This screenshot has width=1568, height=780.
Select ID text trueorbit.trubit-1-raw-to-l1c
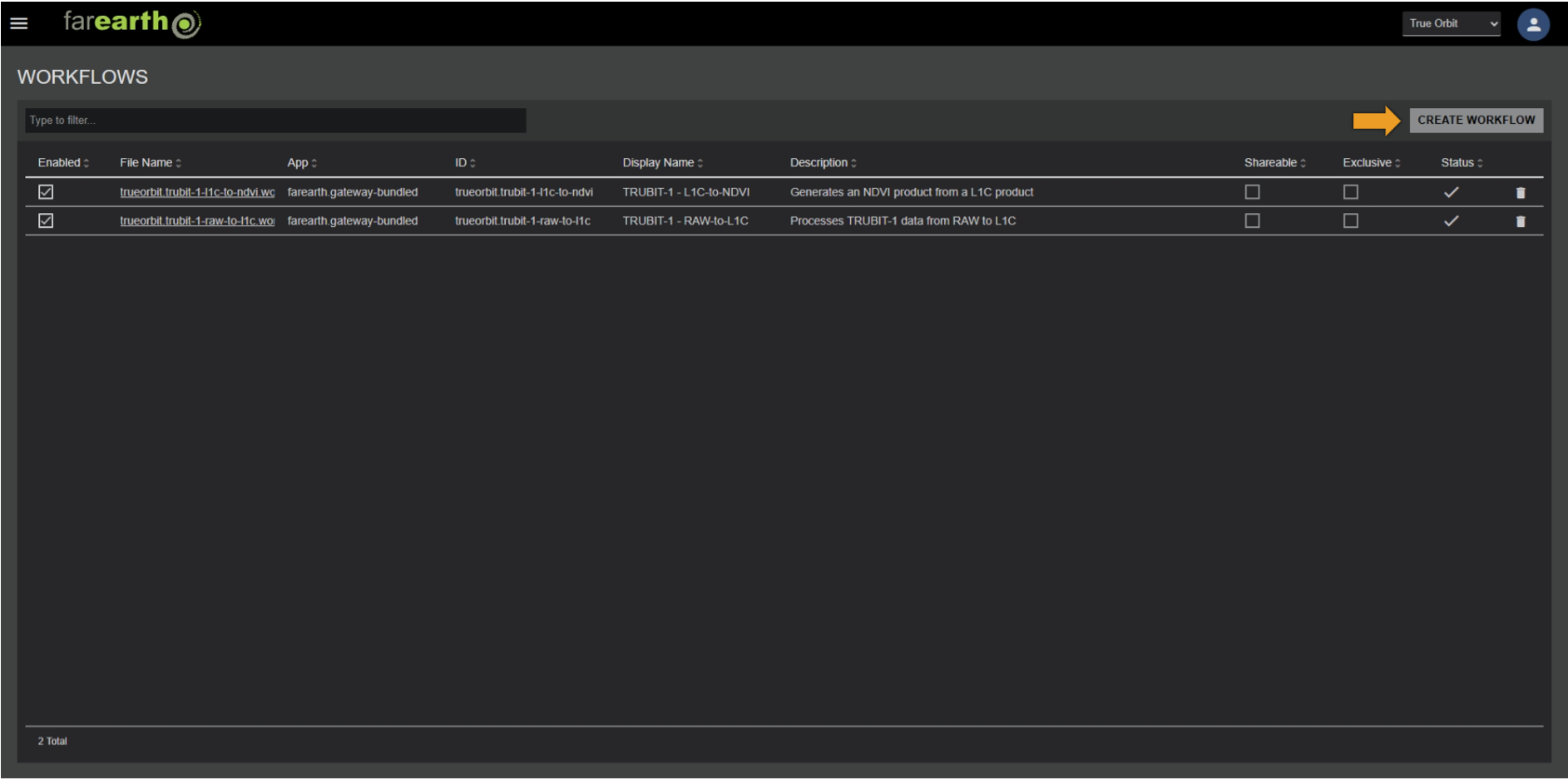(522, 220)
